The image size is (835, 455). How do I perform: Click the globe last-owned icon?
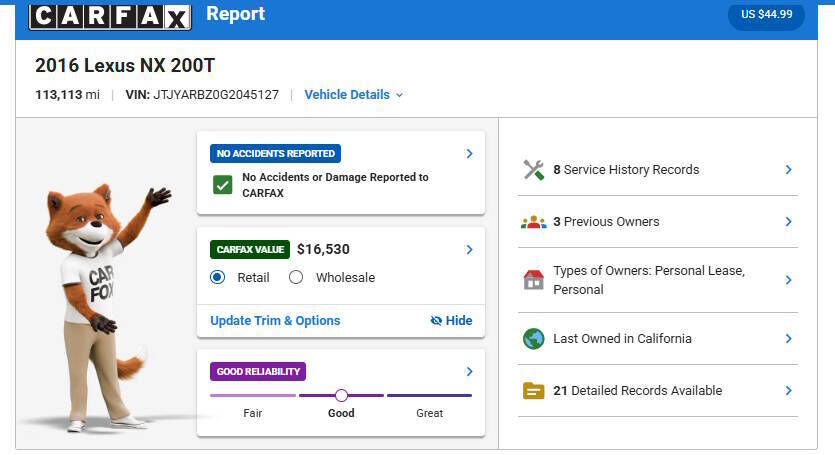point(534,339)
